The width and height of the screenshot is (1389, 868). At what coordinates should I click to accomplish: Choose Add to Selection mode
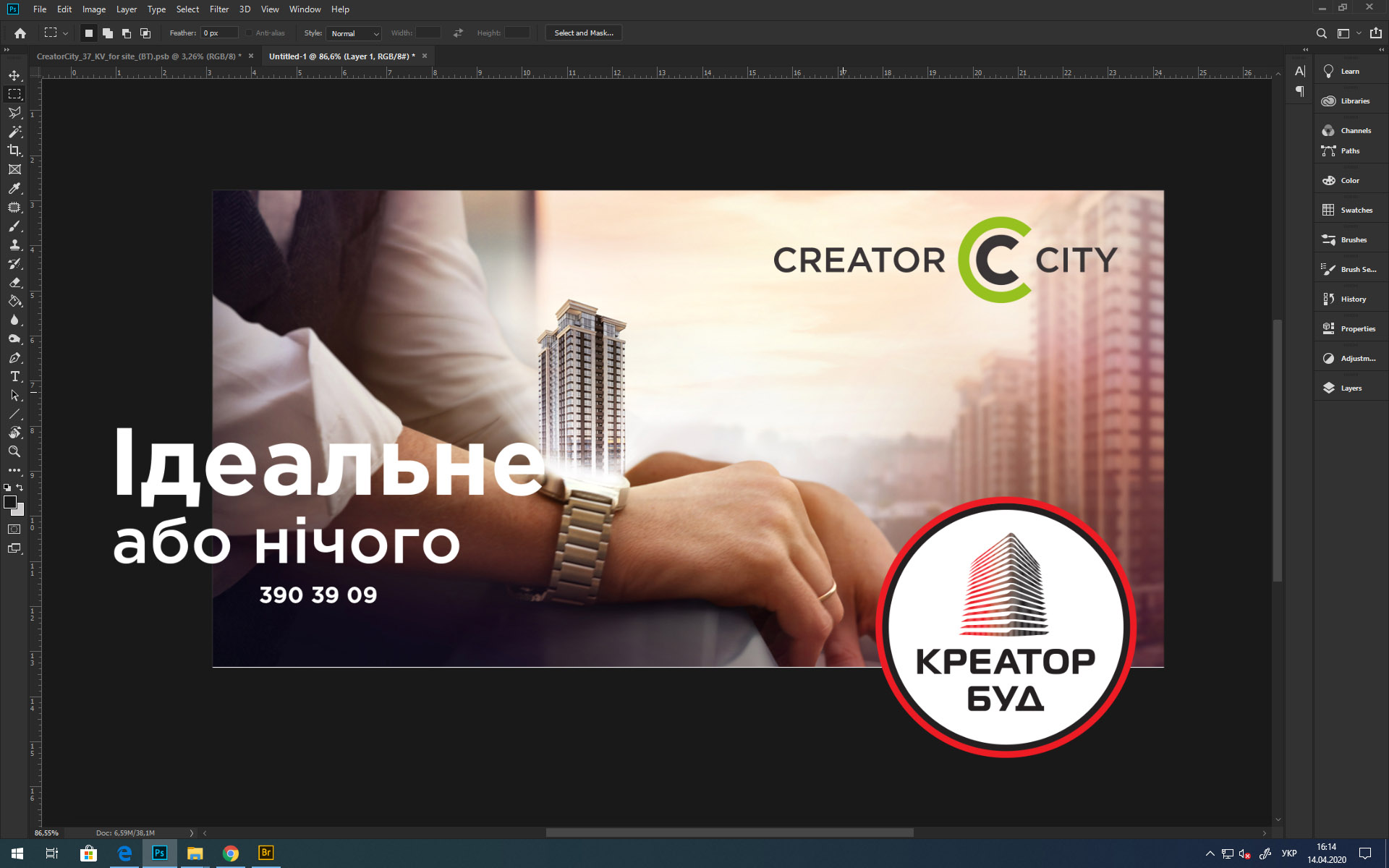tap(108, 33)
